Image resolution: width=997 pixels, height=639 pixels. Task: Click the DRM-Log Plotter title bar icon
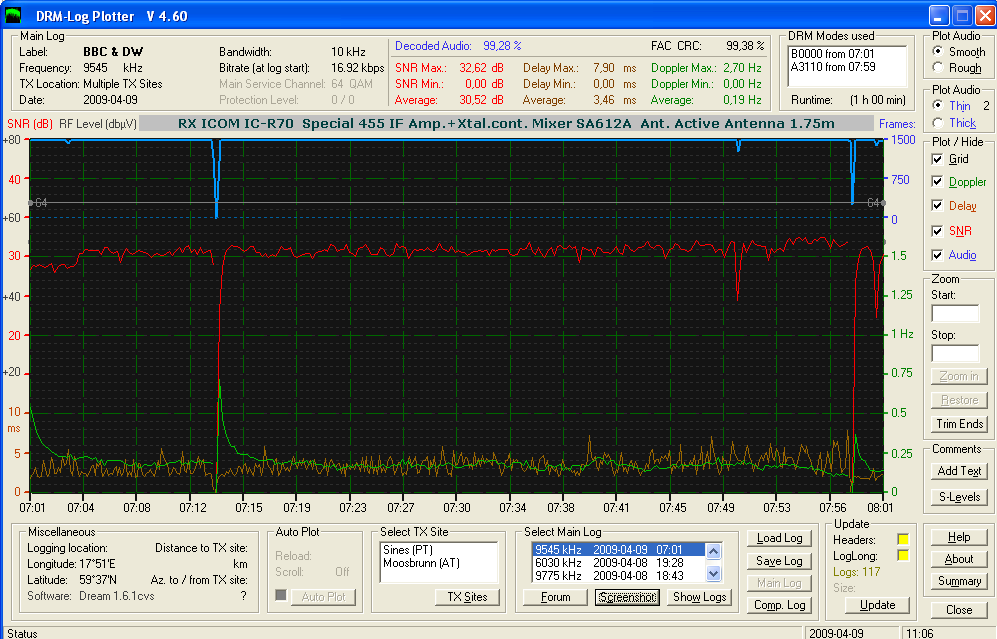pos(13,15)
